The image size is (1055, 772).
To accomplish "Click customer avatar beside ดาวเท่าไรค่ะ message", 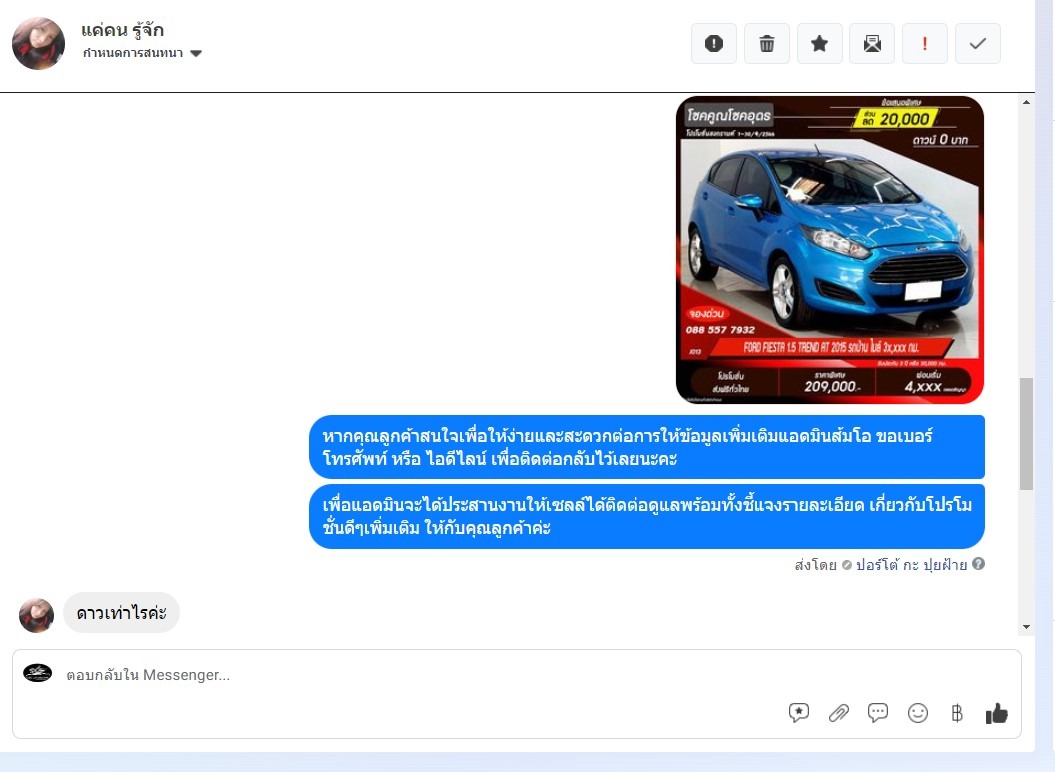I will click(x=36, y=615).
